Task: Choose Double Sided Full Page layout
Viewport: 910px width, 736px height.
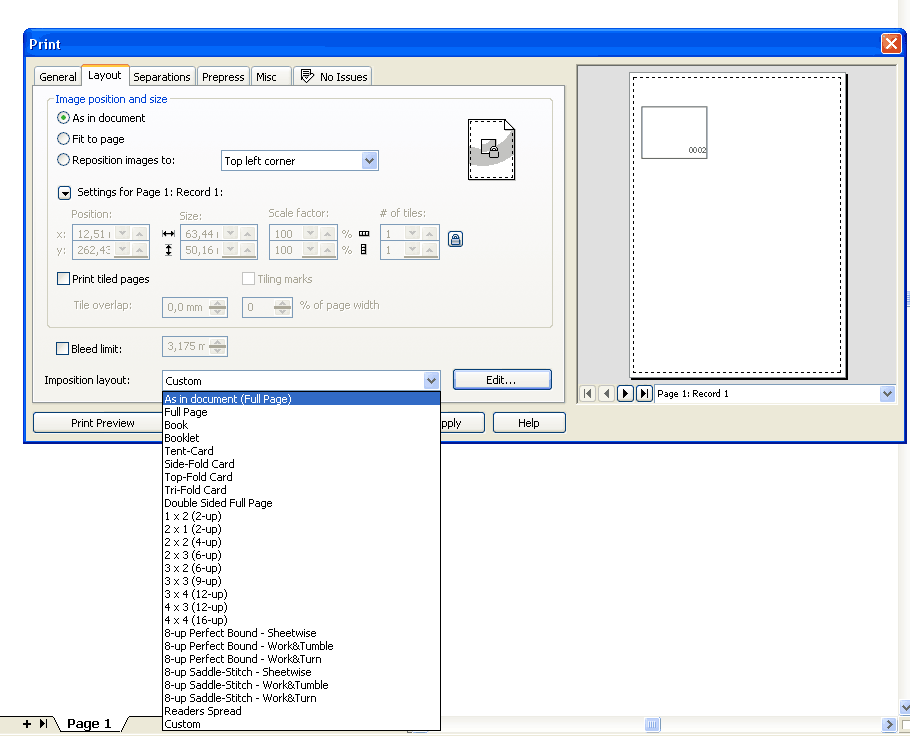Action: pyautogui.click(x=301, y=503)
